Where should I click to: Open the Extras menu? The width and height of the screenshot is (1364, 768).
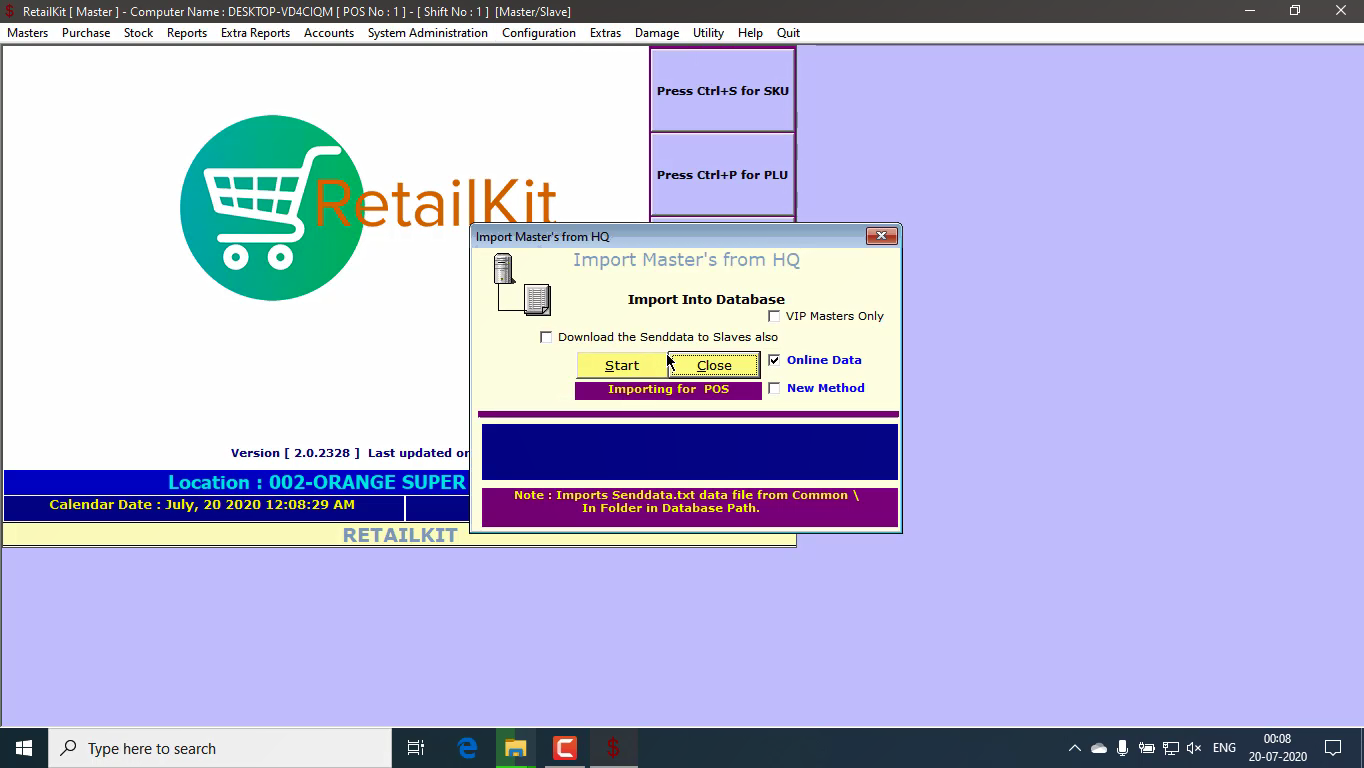(605, 33)
